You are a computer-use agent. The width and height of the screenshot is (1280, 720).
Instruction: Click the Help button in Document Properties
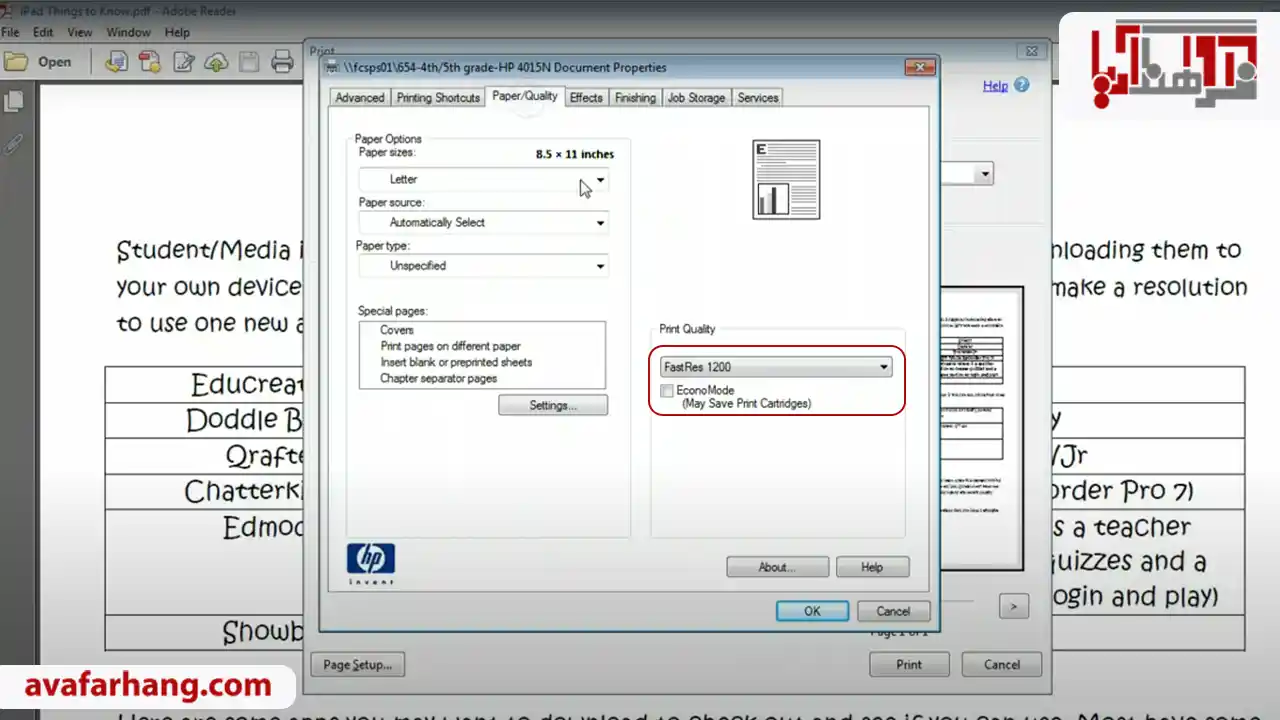click(x=872, y=567)
